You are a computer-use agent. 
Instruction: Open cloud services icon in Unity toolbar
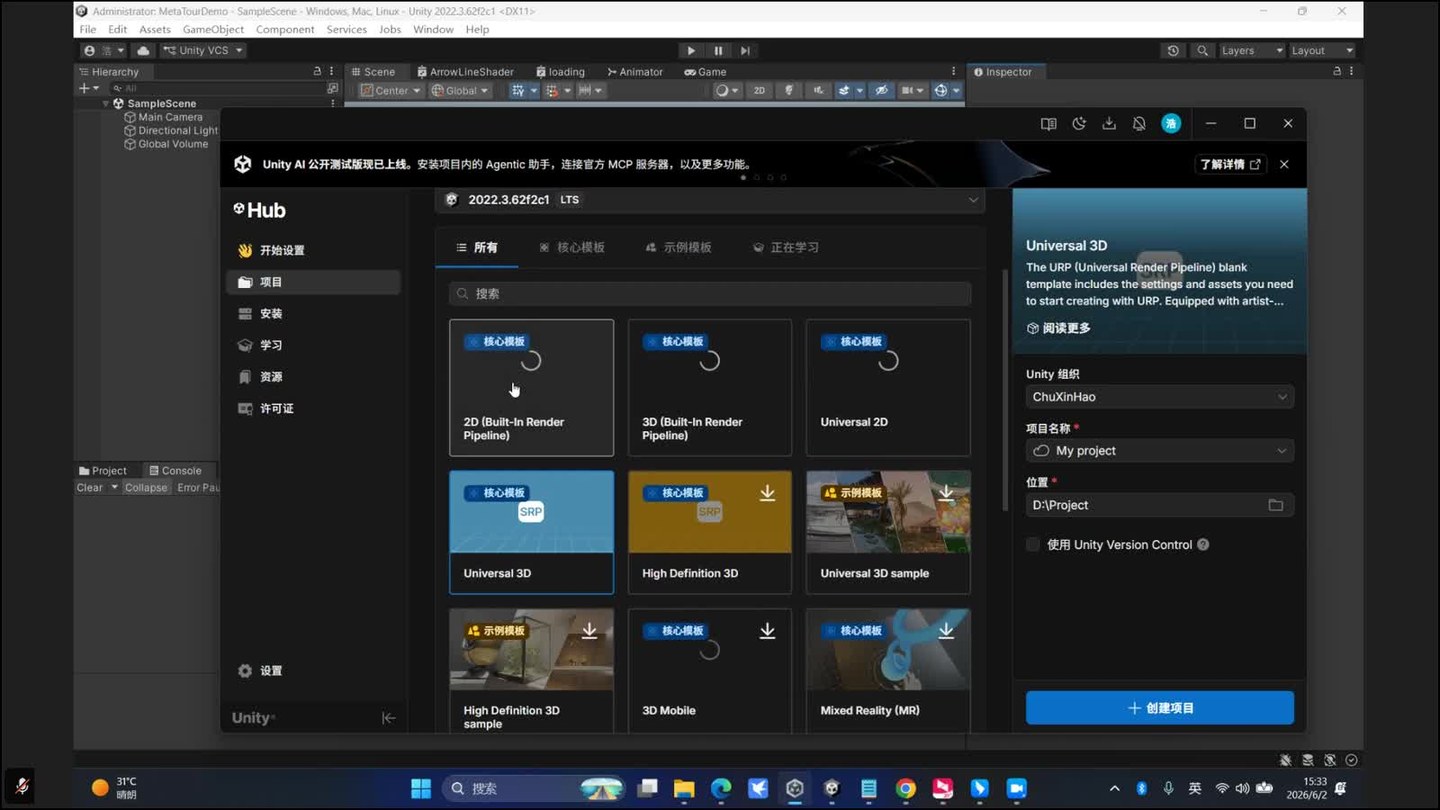[x=143, y=51]
